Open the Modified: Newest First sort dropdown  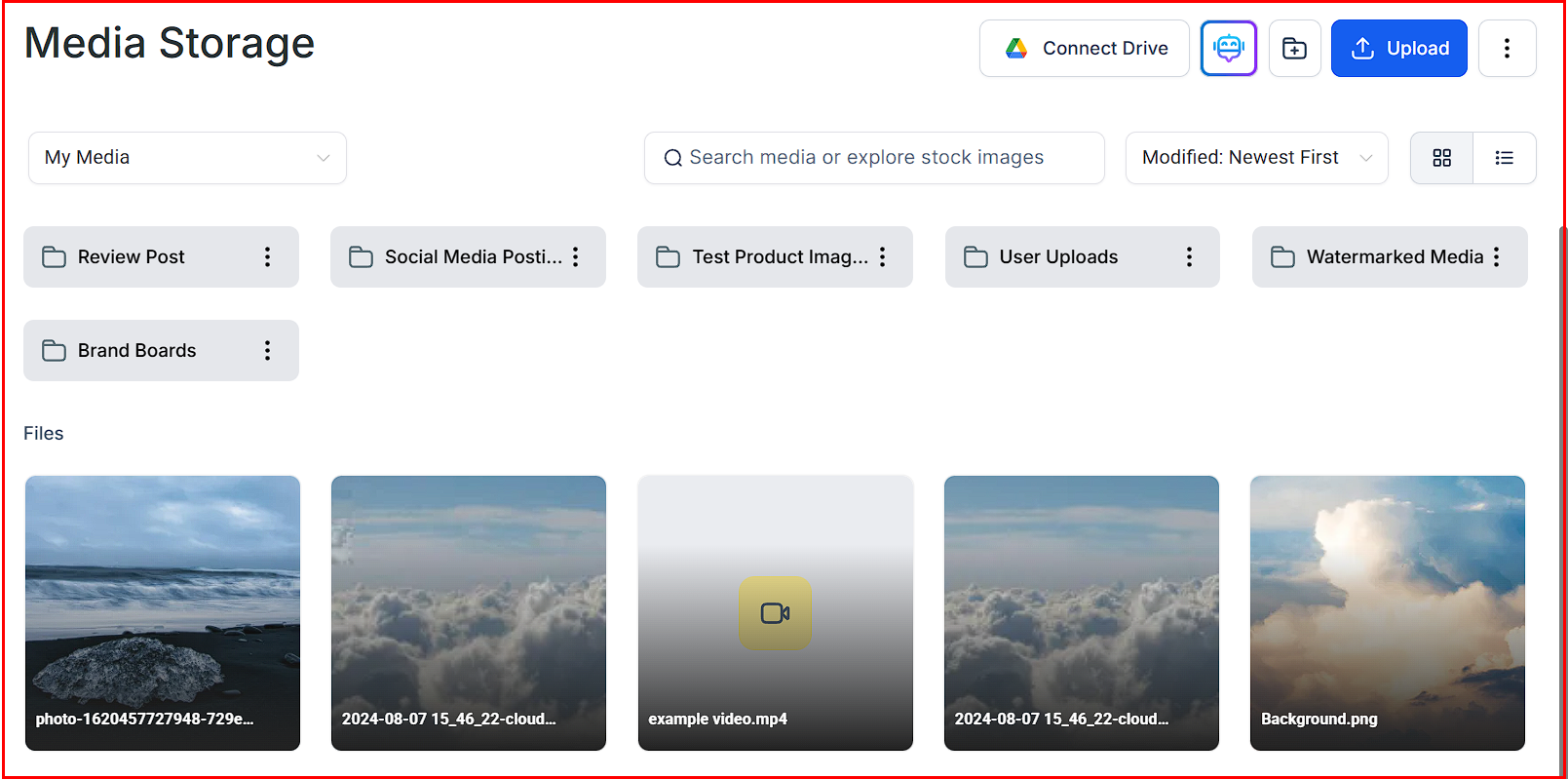click(x=1256, y=158)
